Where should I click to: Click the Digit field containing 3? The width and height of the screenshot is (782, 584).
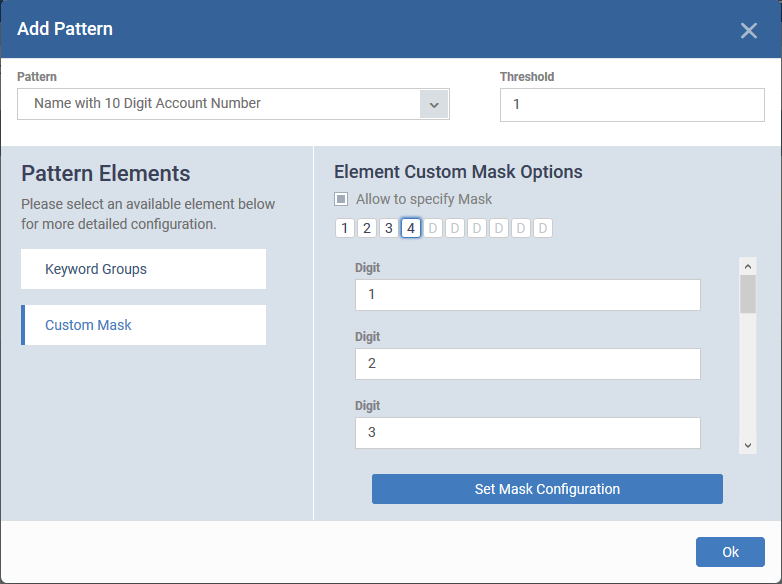coord(528,433)
